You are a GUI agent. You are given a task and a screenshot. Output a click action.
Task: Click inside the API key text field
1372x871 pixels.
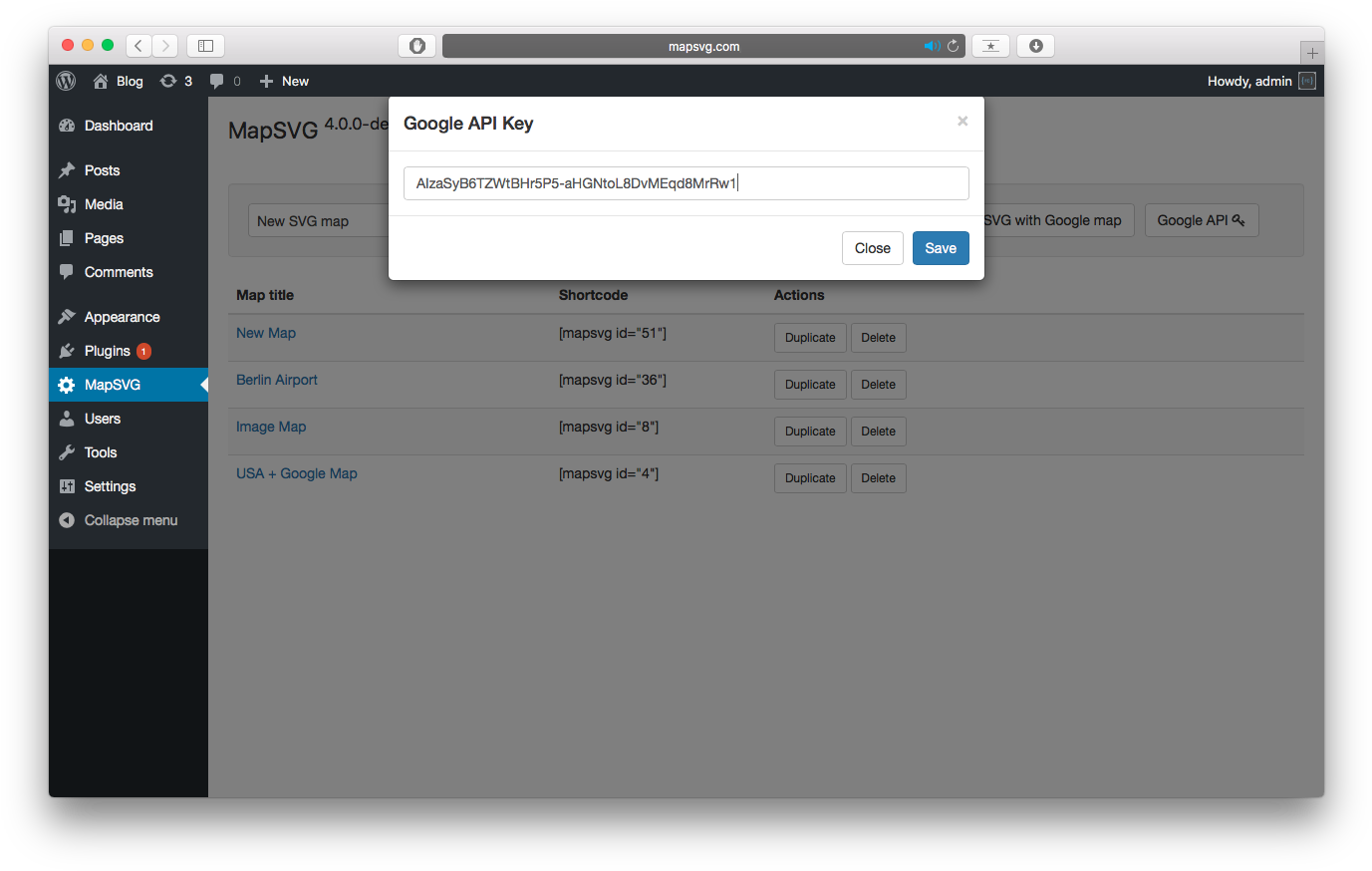686,183
